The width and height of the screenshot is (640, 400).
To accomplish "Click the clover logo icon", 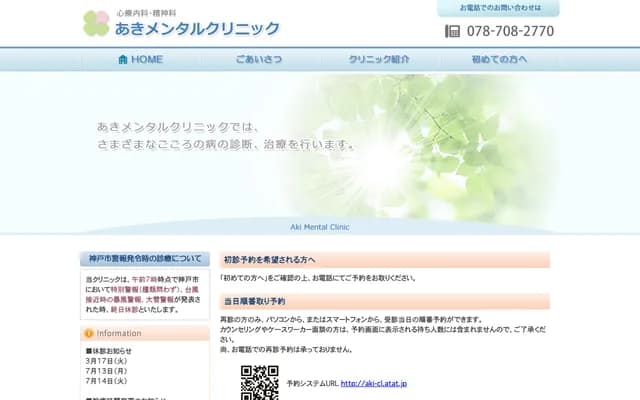I will (x=96, y=23).
